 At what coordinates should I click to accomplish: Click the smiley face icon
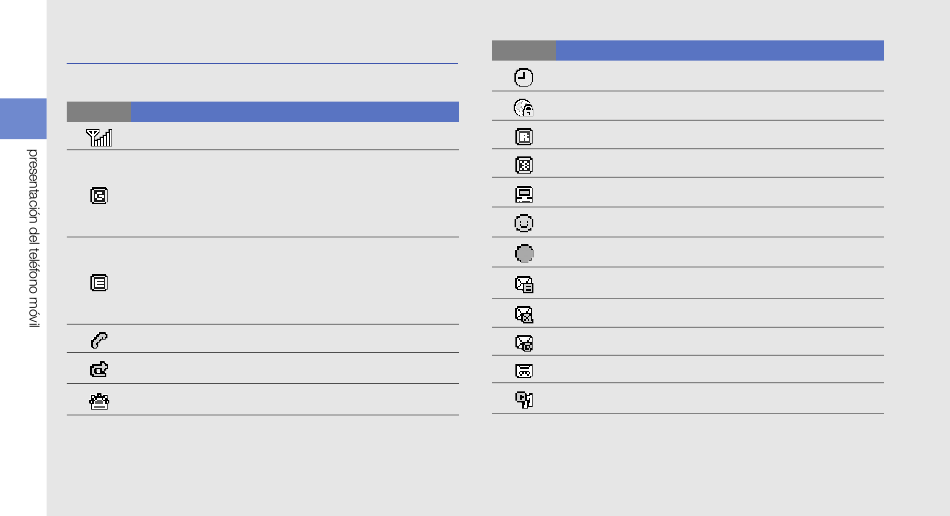pyautogui.click(x=523, y=223)
